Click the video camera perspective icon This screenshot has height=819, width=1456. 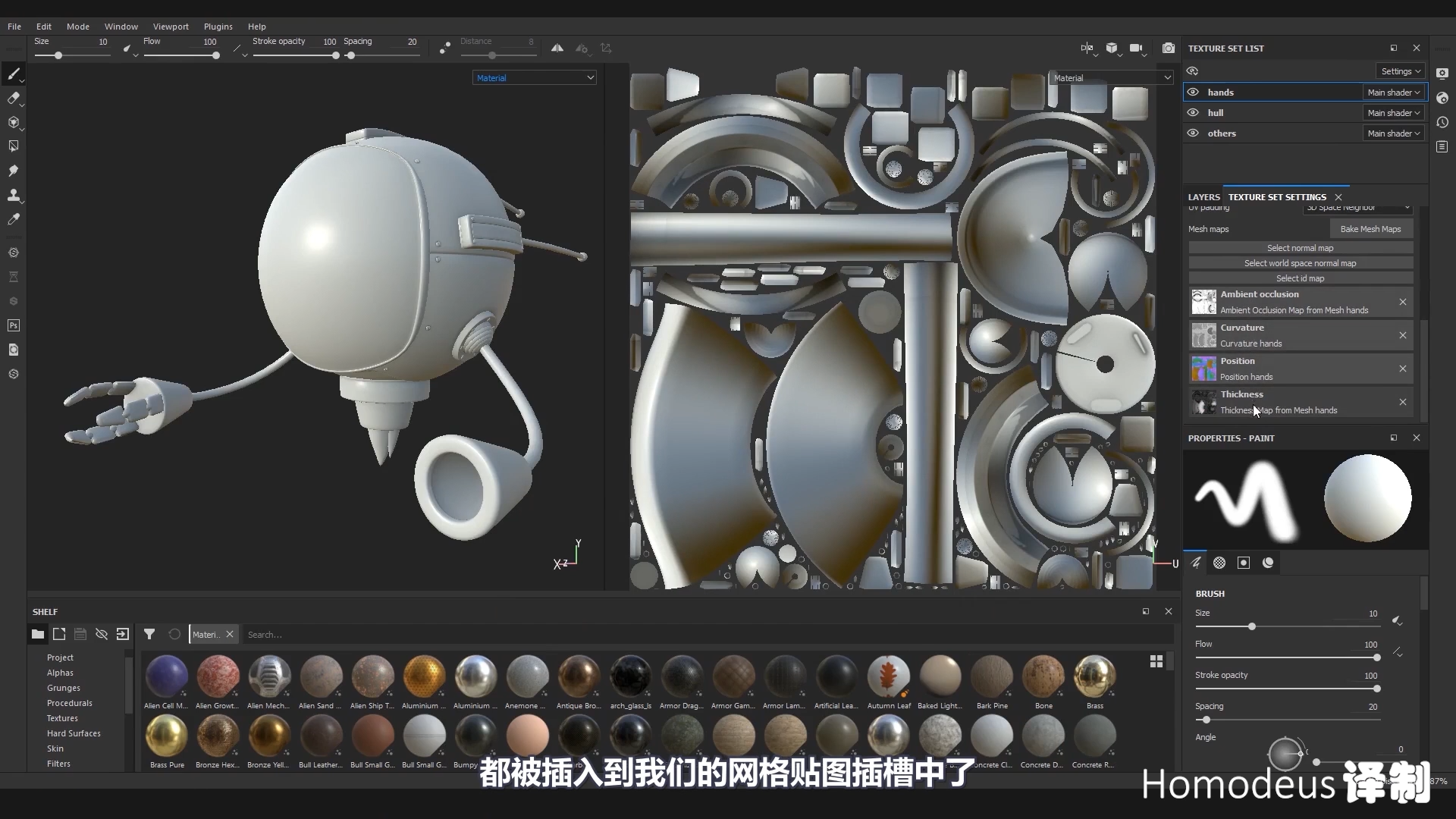[x=1136, y=48]
